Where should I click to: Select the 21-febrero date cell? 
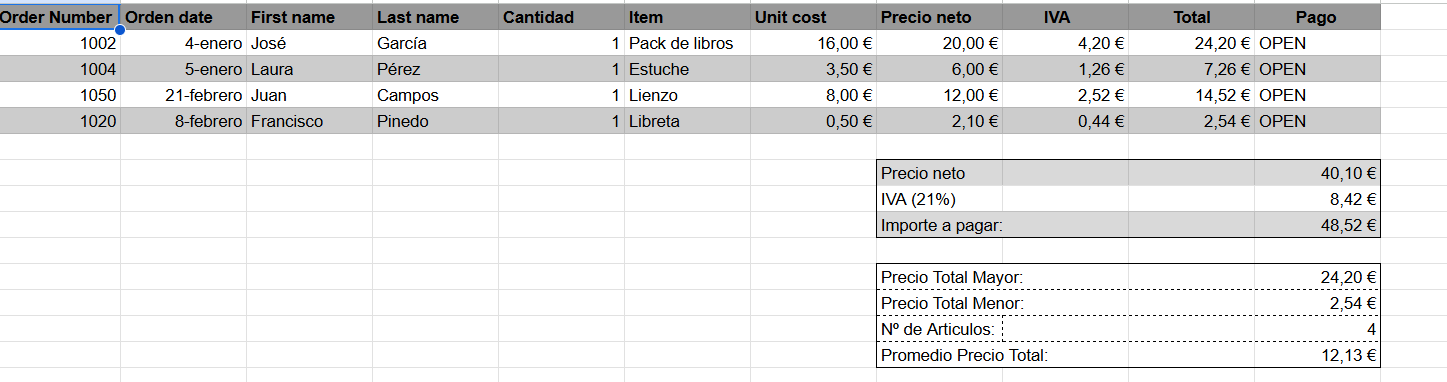(x=184, y=95)
